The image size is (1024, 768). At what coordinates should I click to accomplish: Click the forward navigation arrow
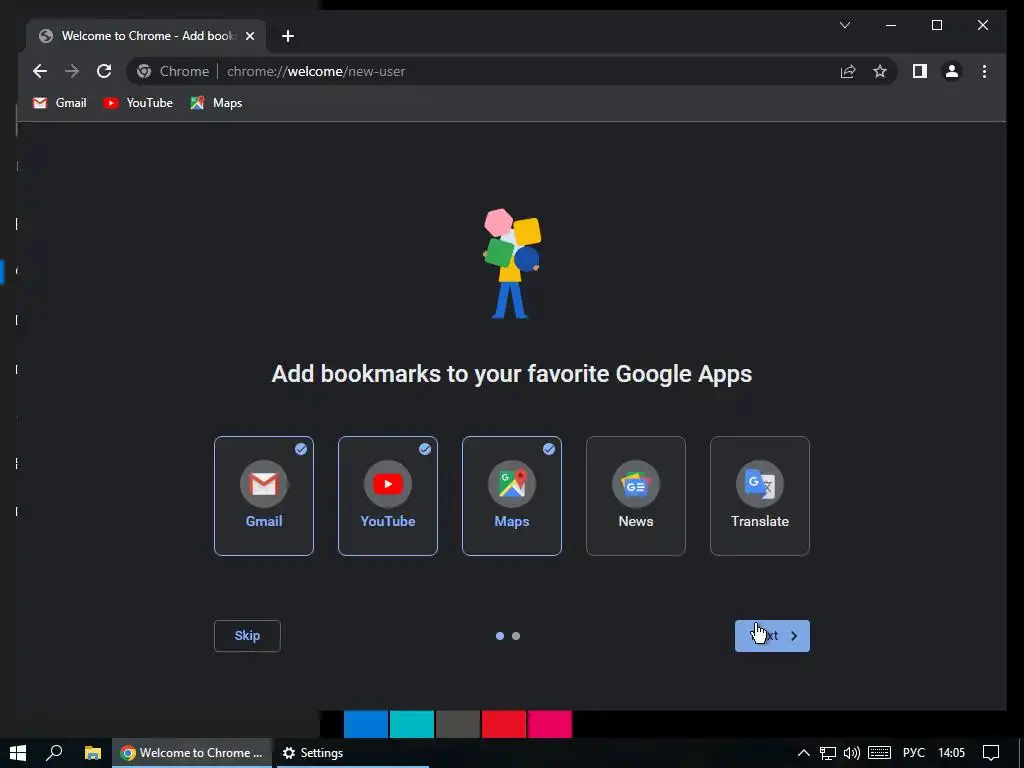(72, 71)
